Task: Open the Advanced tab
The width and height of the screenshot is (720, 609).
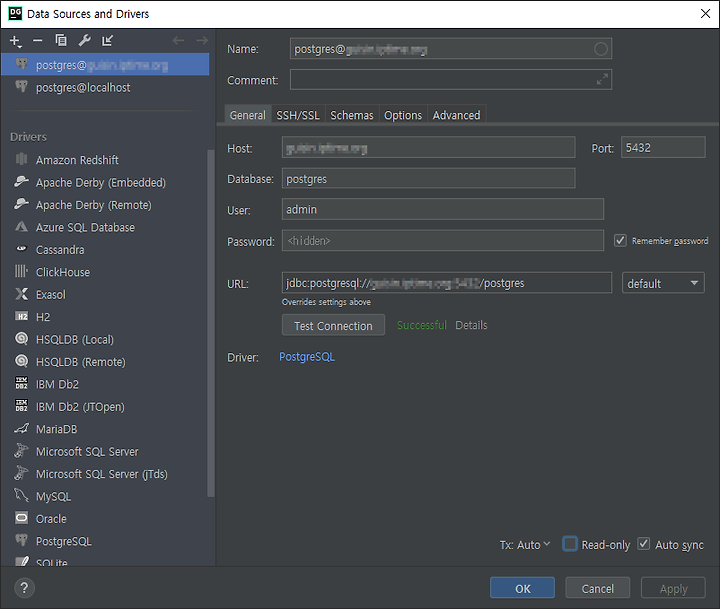Action: point(456,115)
